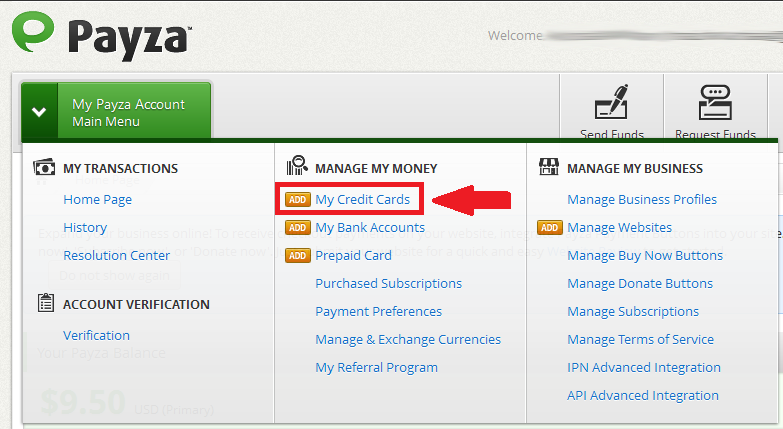Click the ADD badge beside Manage Websites

point(550,228)
